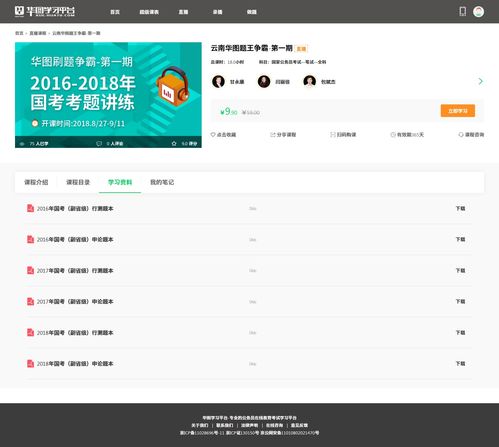
Task: Download 2016年国考 行测题本 via 下载
Action: pos(460,208)
